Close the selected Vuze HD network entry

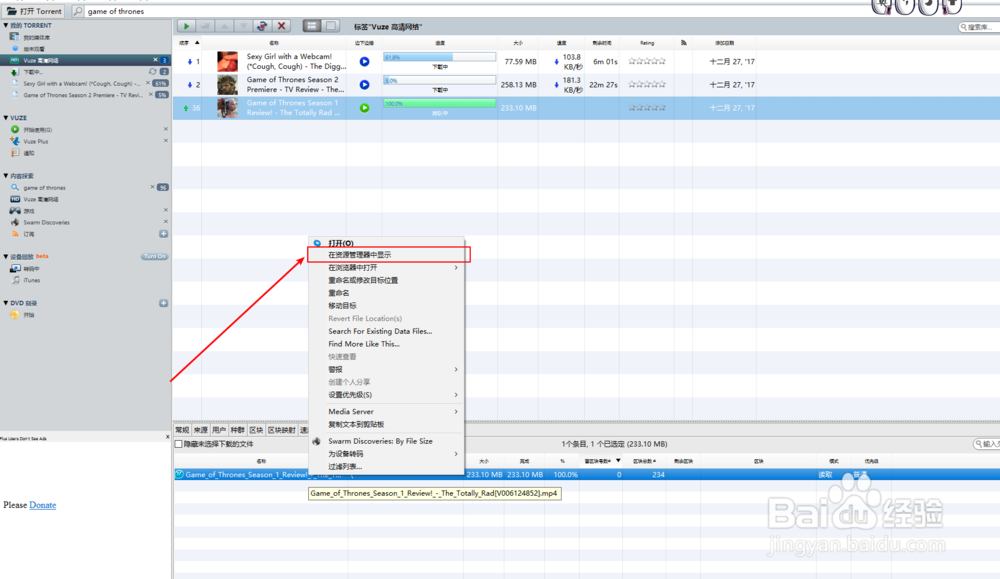(155, 60)
